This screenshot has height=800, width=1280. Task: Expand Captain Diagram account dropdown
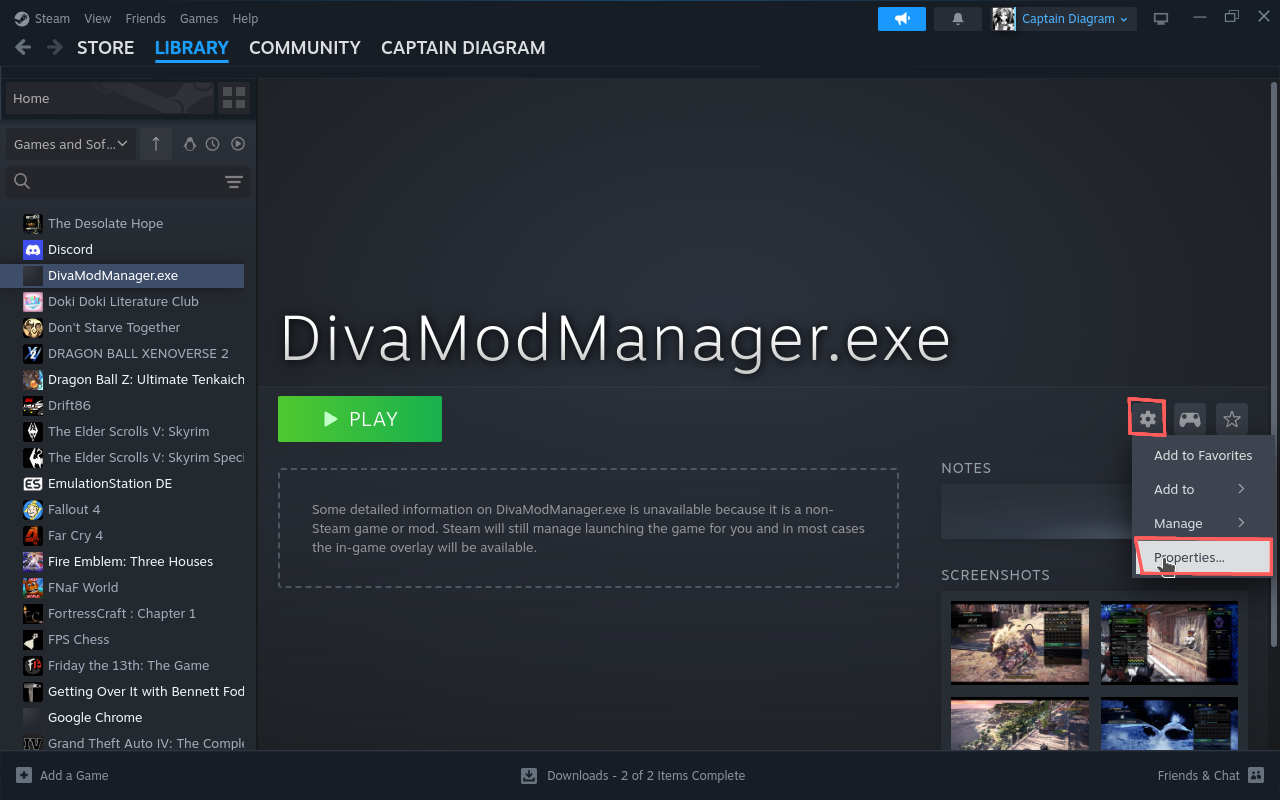click(x=1064, y=19)
